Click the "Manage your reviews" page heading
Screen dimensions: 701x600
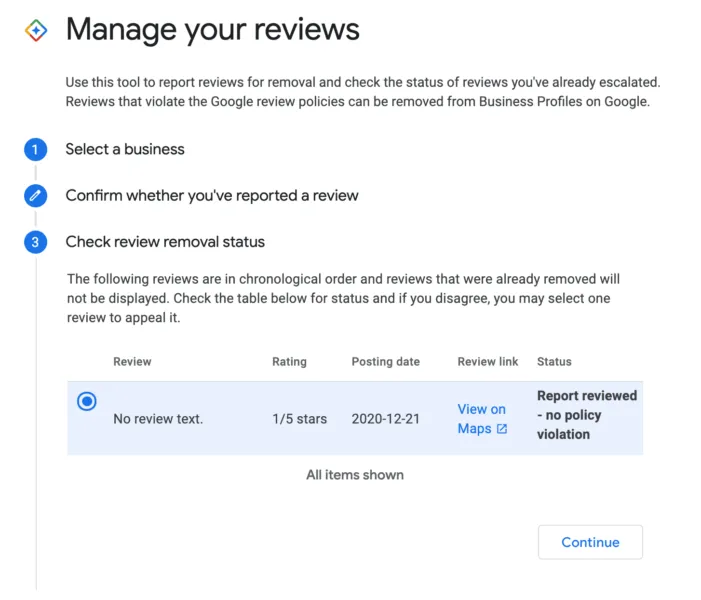pyautogui.click(x=212, y=30)
